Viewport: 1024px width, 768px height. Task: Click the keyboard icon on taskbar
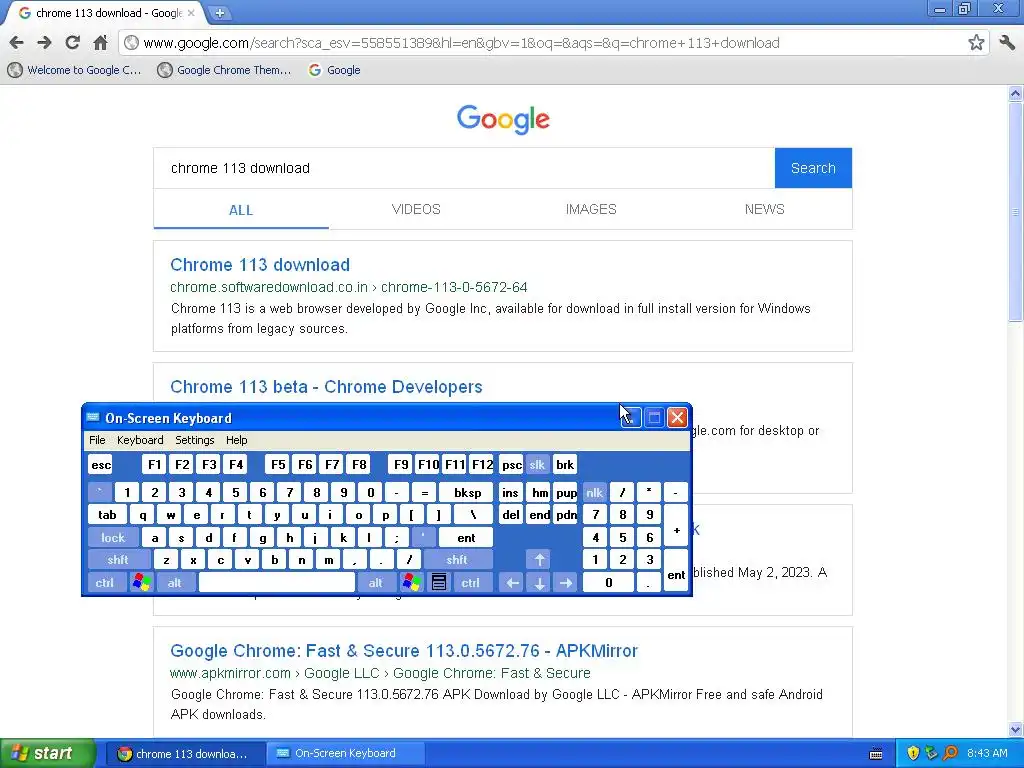click(x=876, y=754)
